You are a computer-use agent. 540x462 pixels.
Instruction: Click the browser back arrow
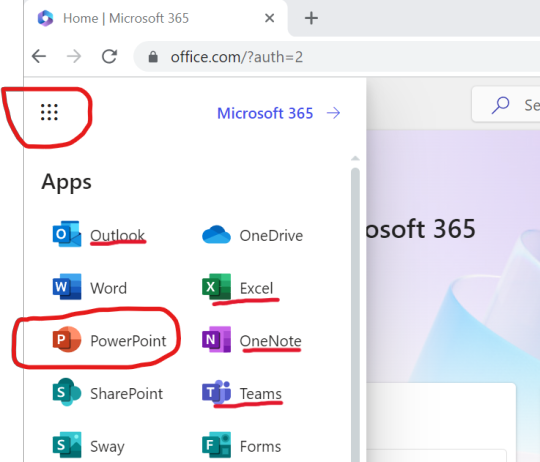click(39, 56)
